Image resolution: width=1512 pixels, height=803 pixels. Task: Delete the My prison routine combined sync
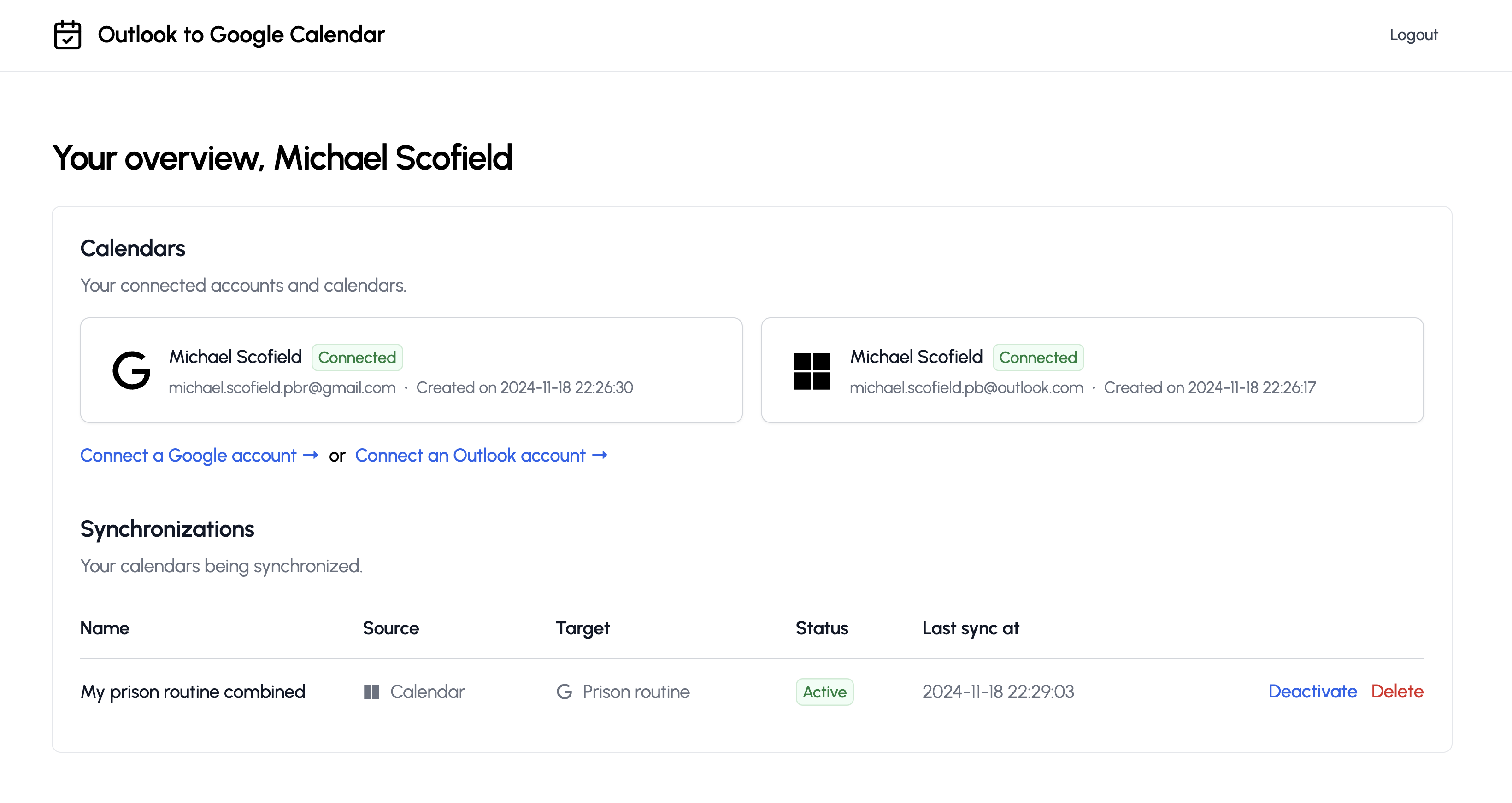pos(1397,692)
